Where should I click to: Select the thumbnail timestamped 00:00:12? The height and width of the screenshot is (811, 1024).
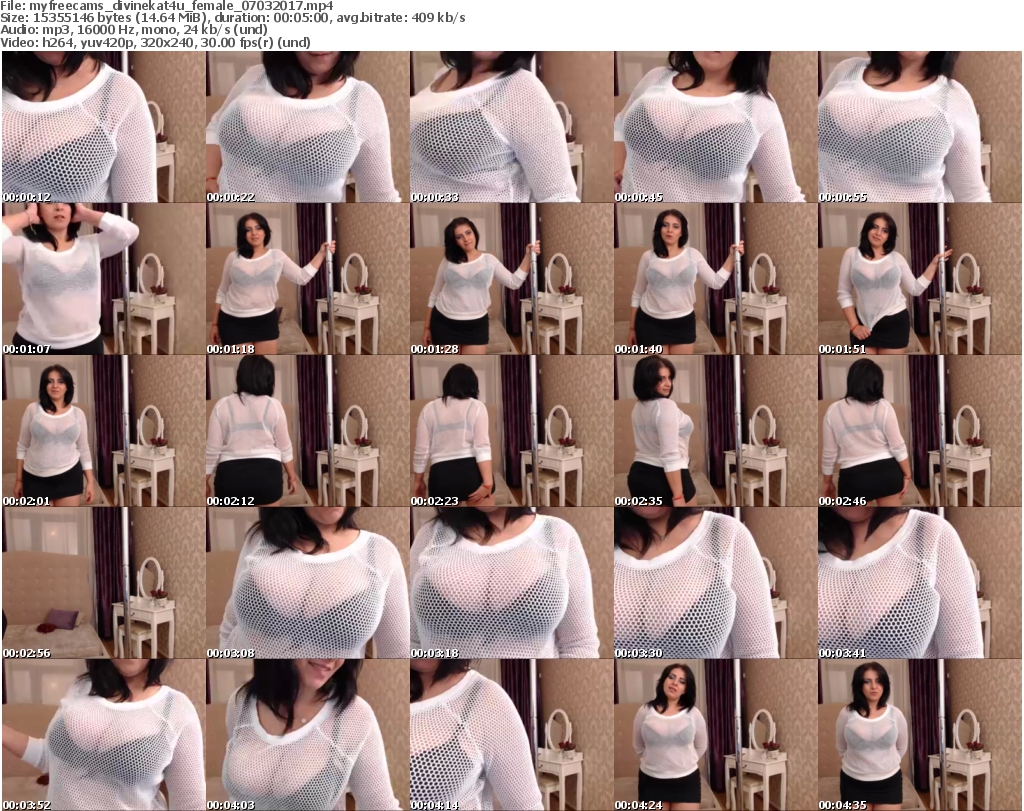[x=103, y=127]
